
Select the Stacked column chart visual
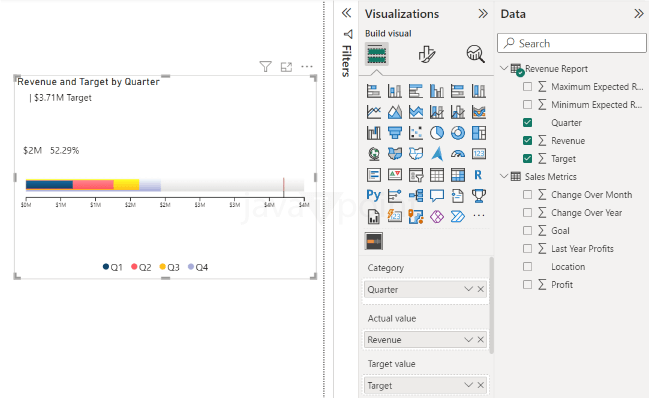(395, 91)
